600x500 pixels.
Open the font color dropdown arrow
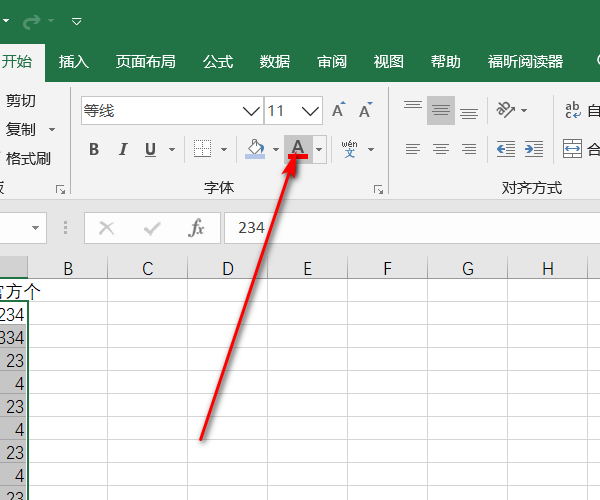click(319, 150)
